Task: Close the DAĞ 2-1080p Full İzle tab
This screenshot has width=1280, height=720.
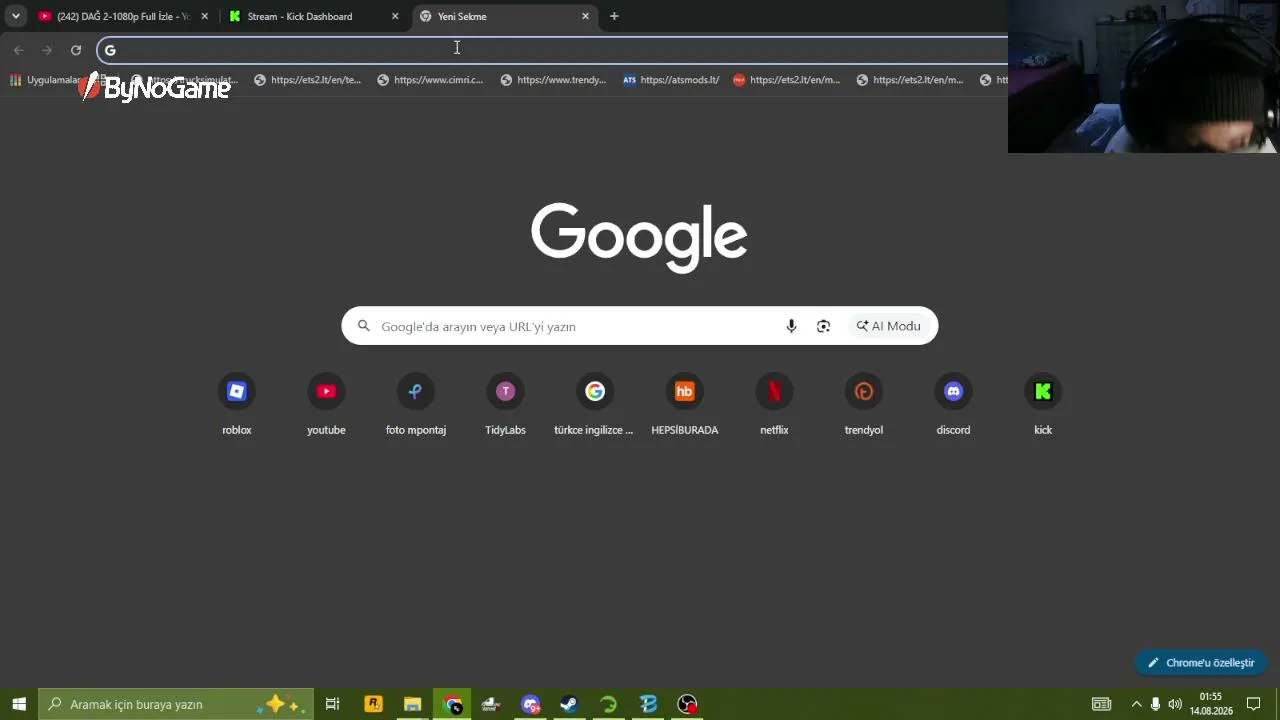Action: click(205, 16)
